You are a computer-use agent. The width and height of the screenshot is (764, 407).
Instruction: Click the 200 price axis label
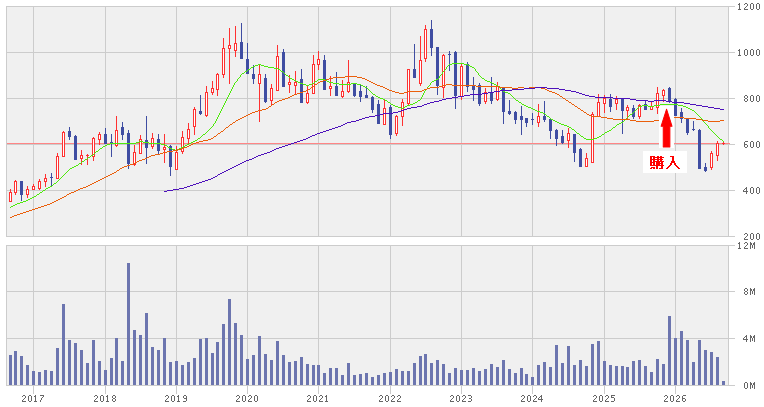pyautogui.click(x=751, y=236)
